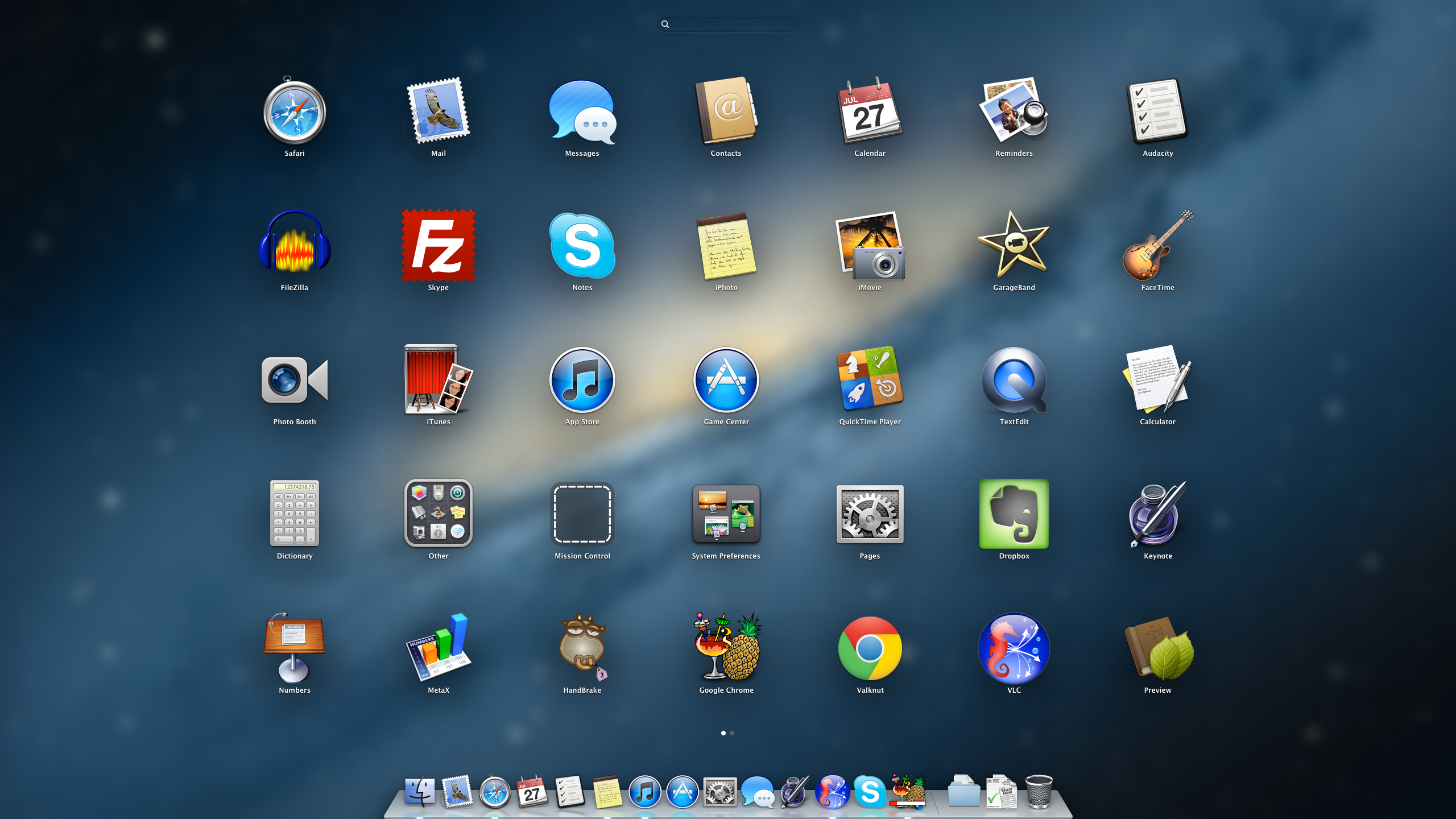This screenshot has height=819, width=1456.
Task: Click the yellow Notes pad in the Dock
Action: pos(607,792)
